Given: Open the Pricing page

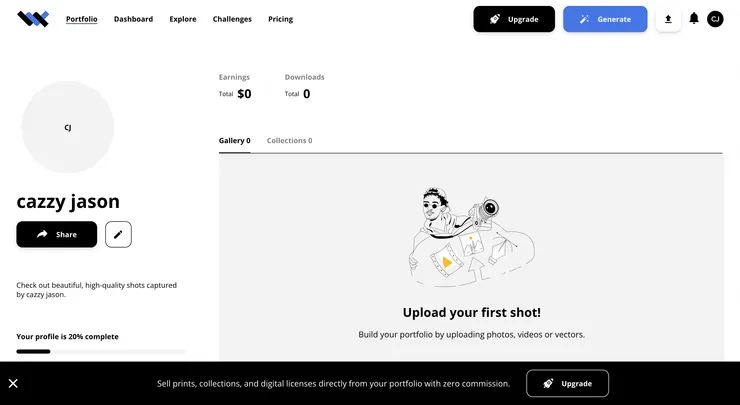Looking at the screenshot, I should point(280,19).
